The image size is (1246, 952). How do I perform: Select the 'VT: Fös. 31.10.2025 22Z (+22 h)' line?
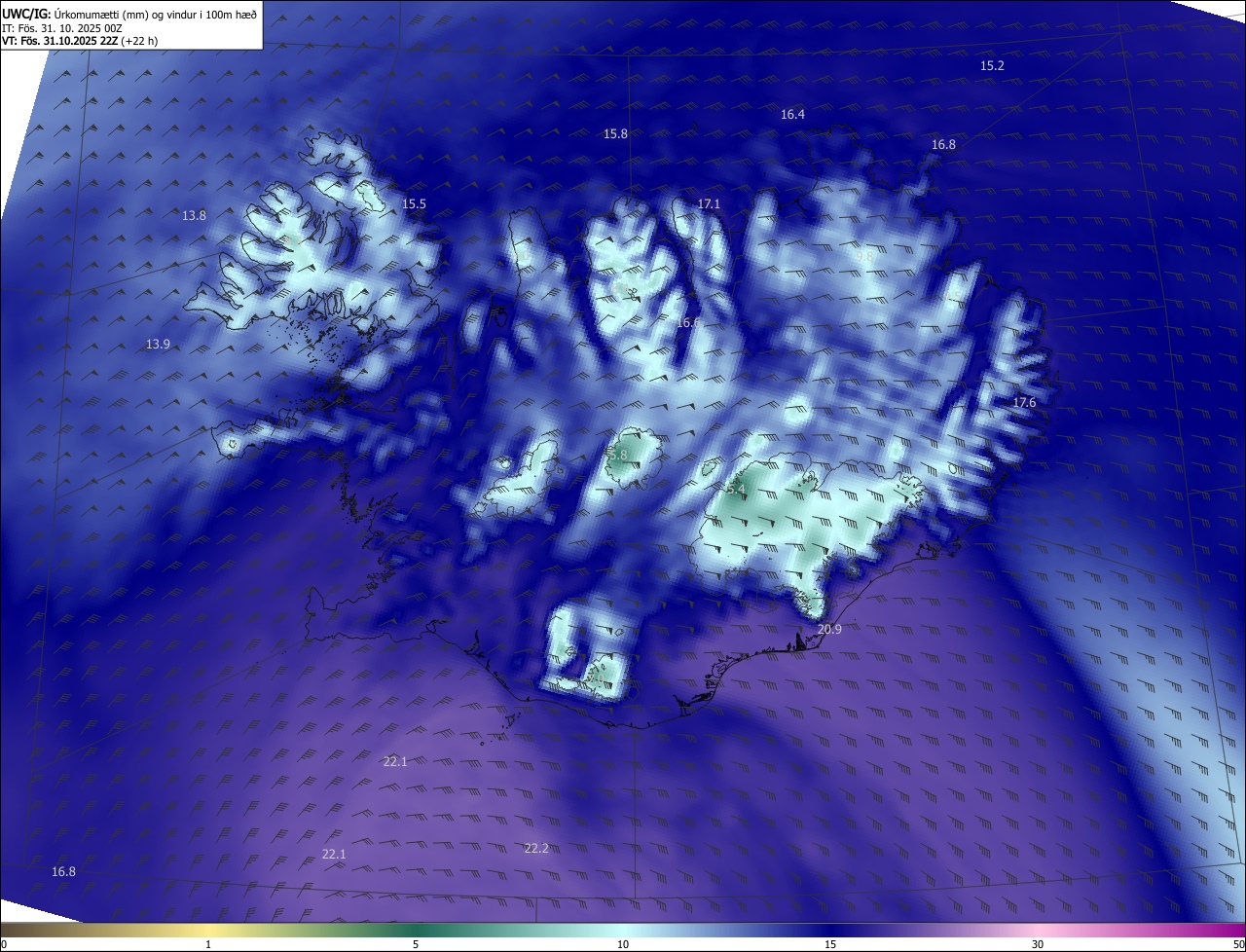(x=80, y=41)
